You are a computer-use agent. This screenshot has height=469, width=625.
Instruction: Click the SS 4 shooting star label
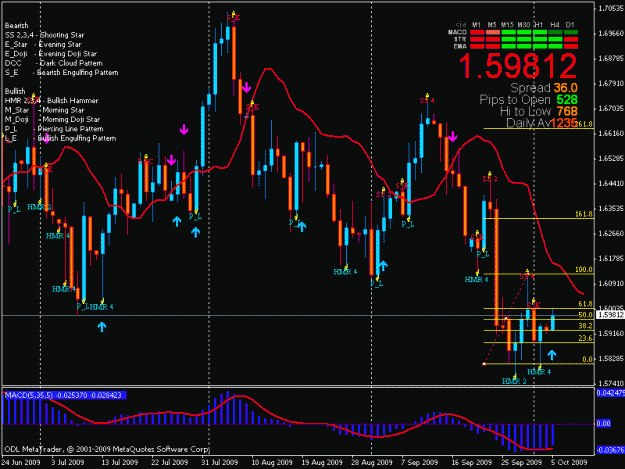pos(427,101)
